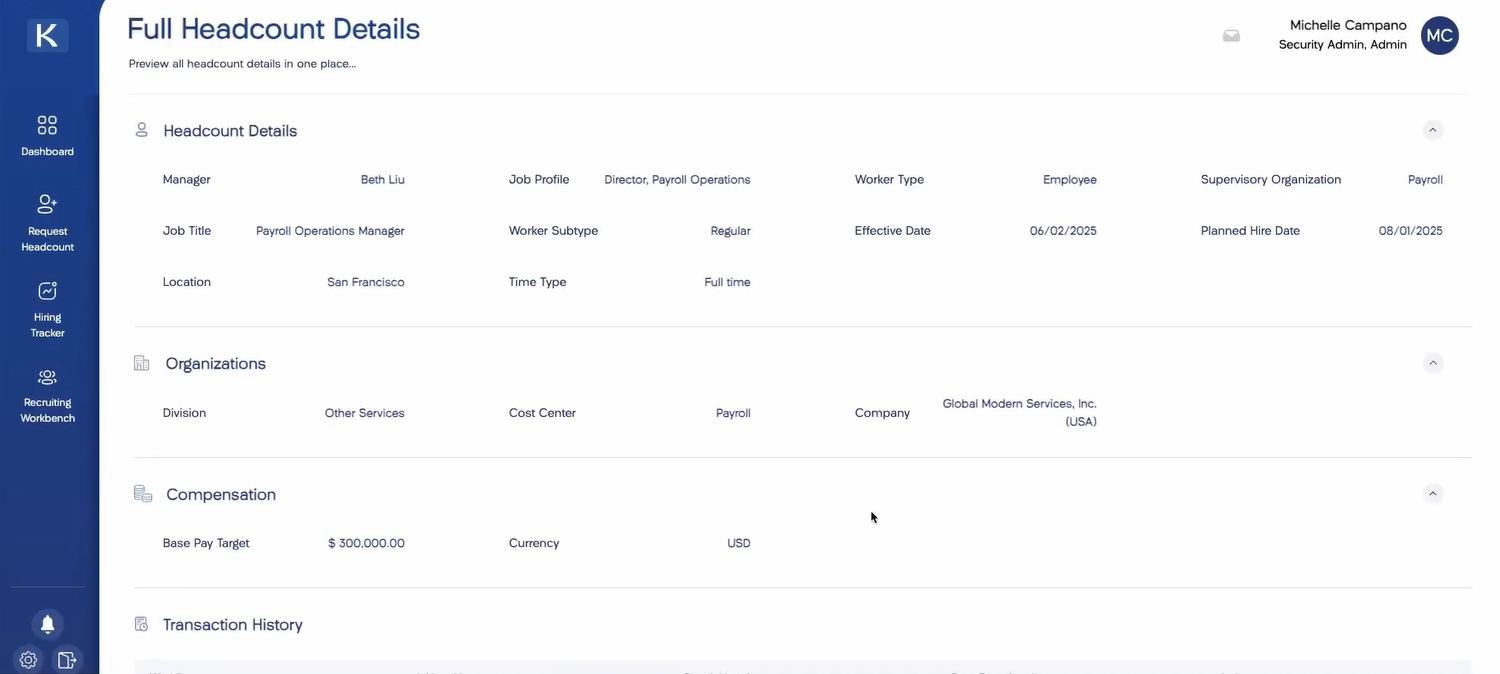The height and width of the screenshot is (674, 1500).
Task: Click the Headcount Details section heading
Action: point(230,131)
